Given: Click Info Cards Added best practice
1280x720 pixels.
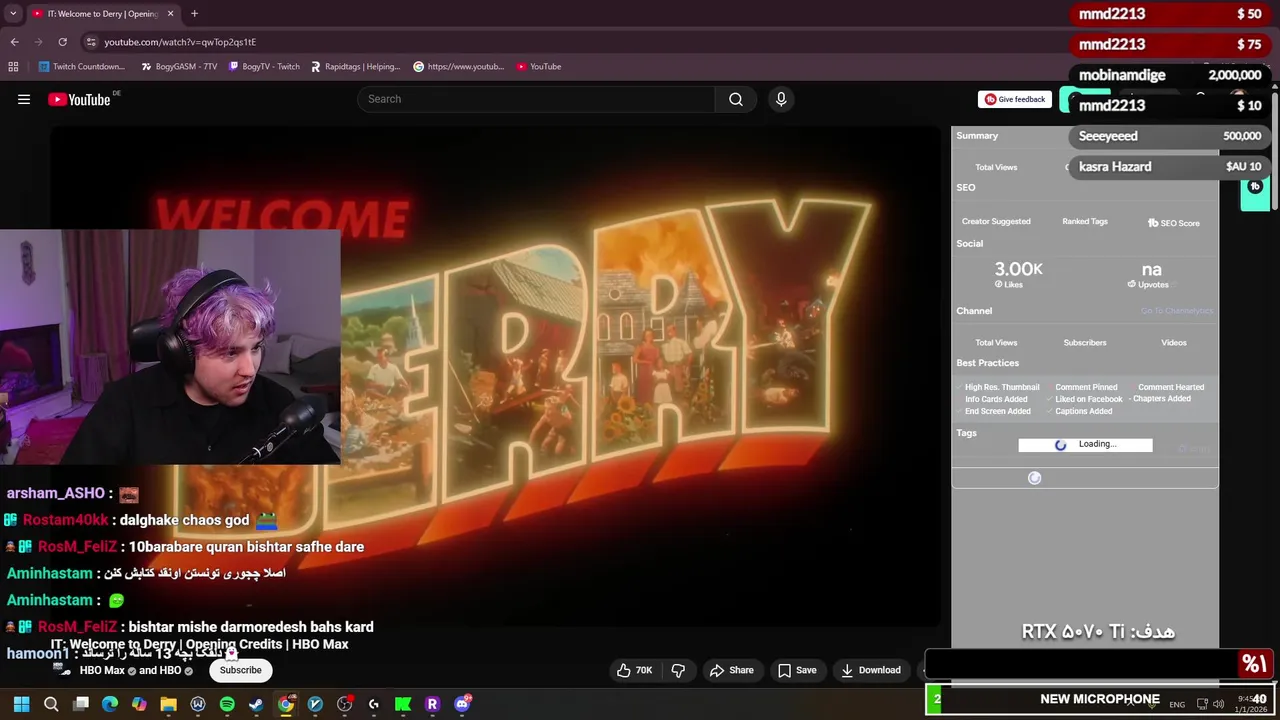Looking at the screenshot, I should click(x=995, y=399).
